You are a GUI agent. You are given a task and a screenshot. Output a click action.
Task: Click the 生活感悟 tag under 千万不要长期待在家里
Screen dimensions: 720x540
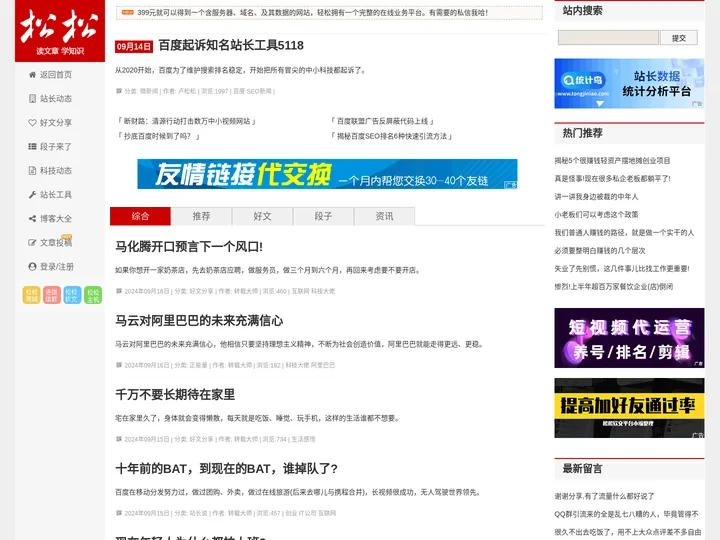point(303,439)
